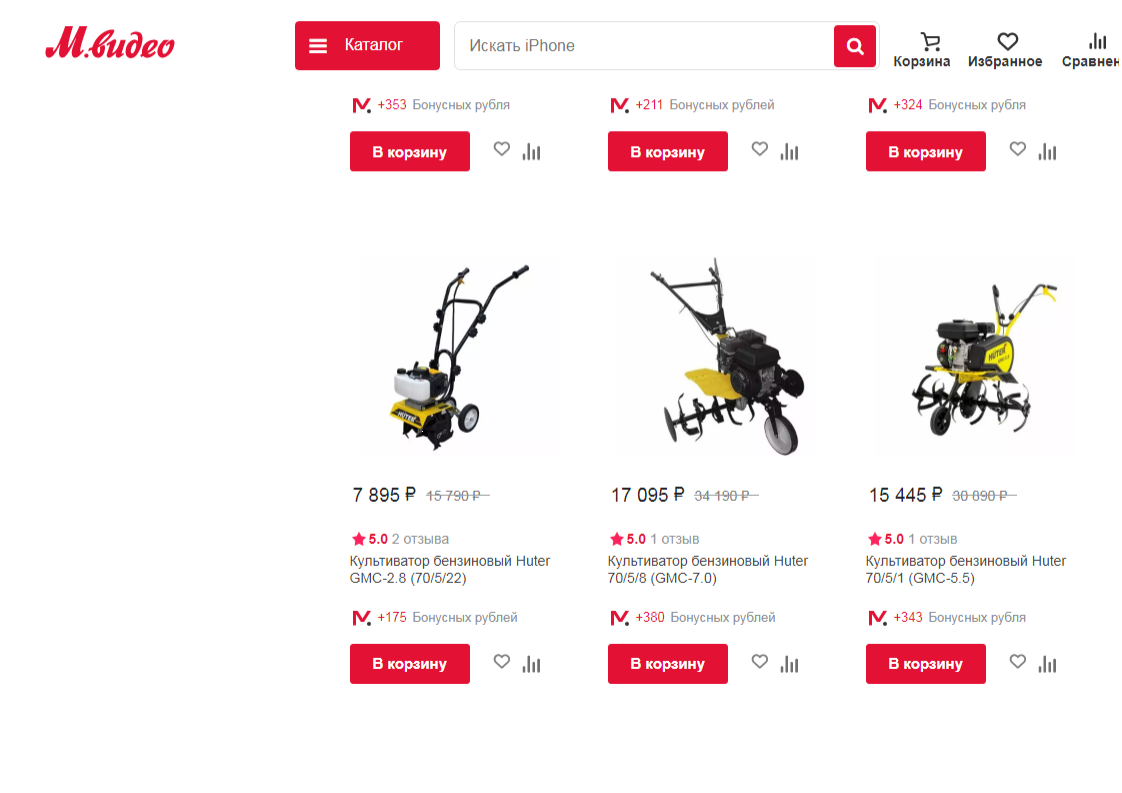Add Huter GMC-5.5 to cart
The height and width of the screenshot is (793, 1122).
(x=926, y=663)
